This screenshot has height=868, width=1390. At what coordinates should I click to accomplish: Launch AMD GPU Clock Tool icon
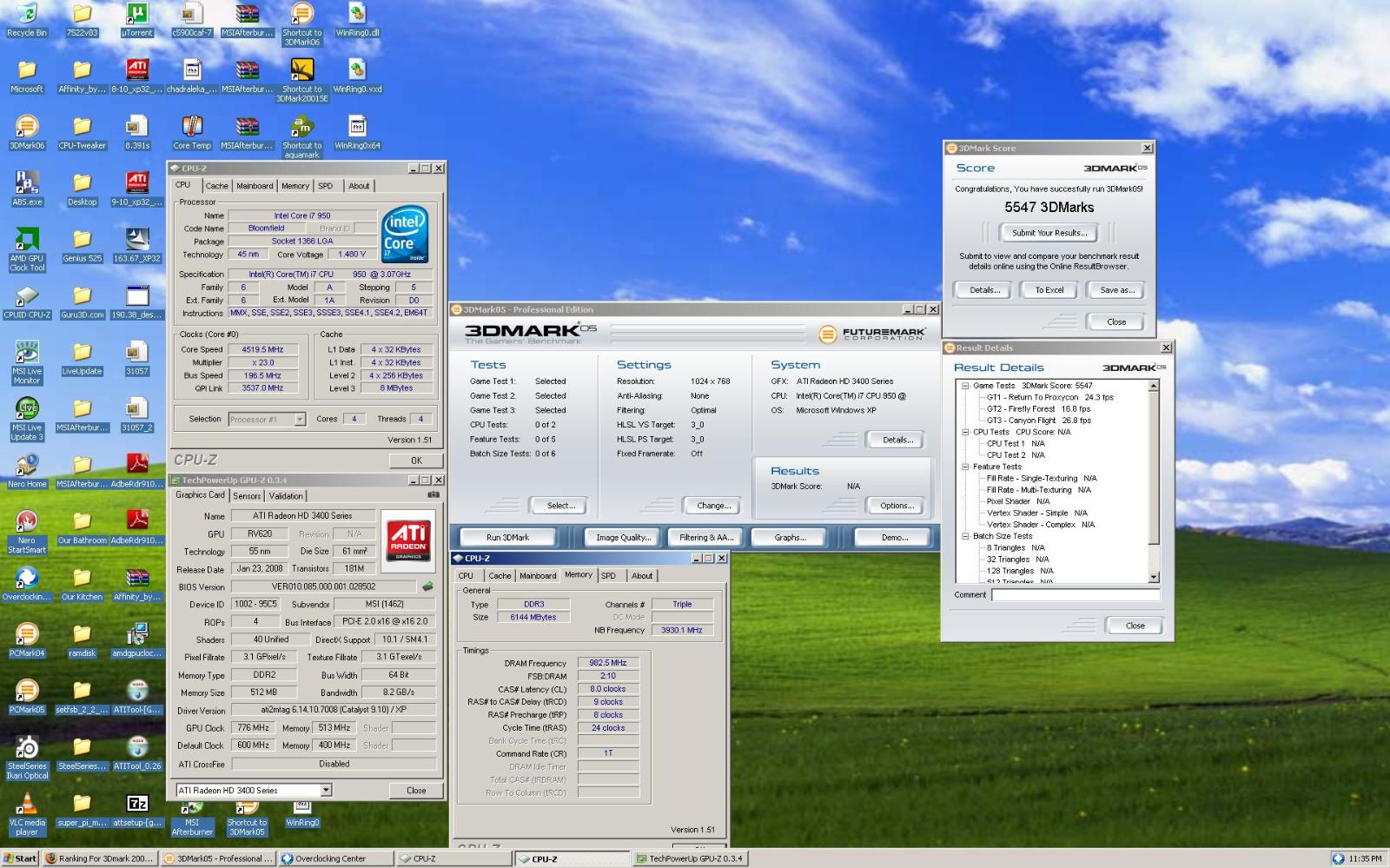pos(27,249)
